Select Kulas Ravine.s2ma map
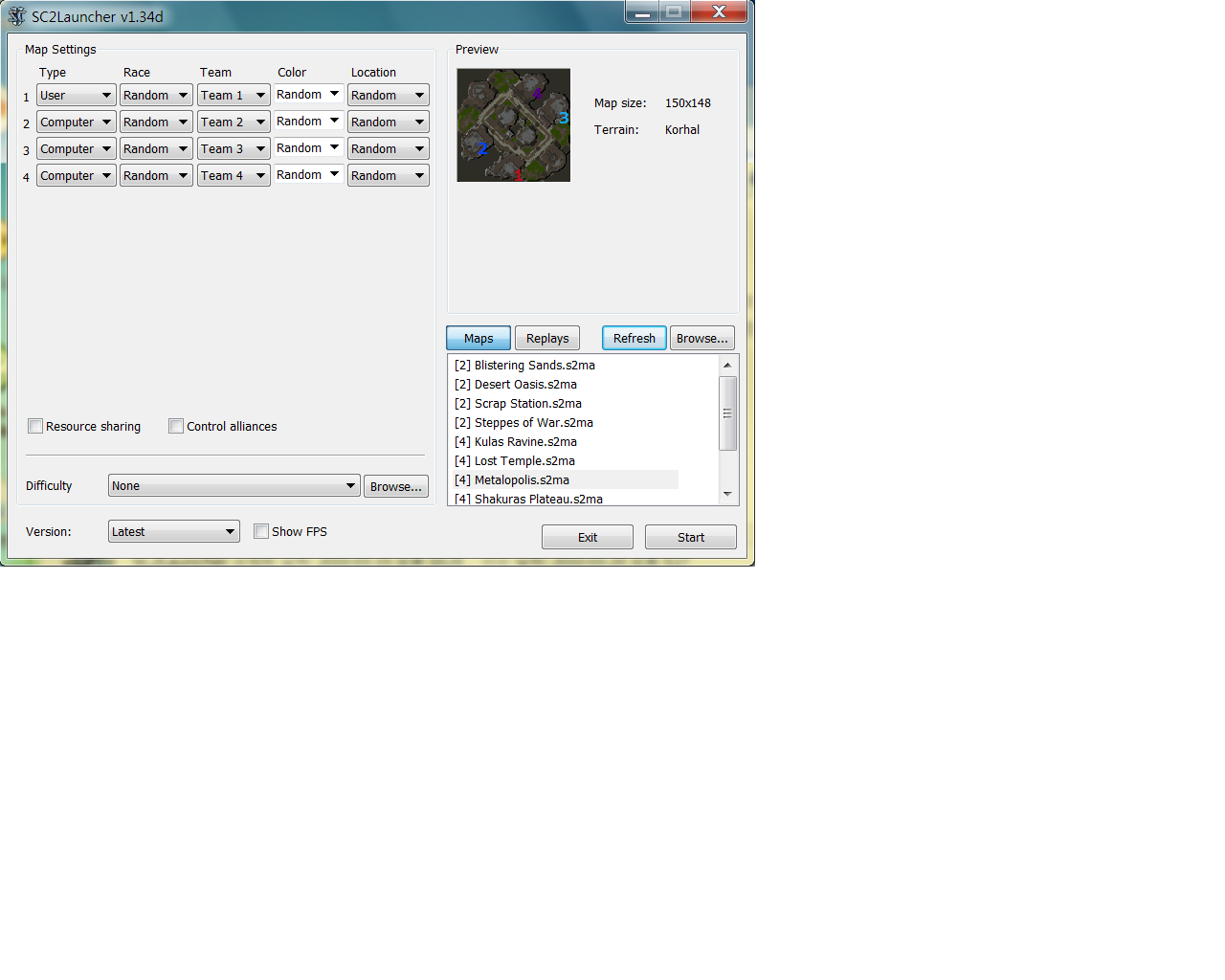Viewport: 1225px width, 980px height. point(525,442)
